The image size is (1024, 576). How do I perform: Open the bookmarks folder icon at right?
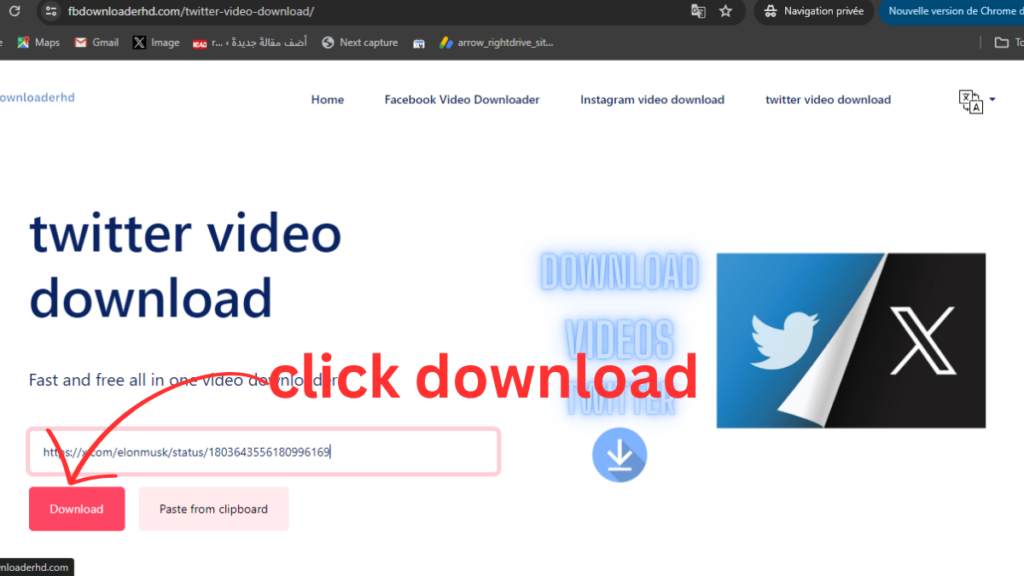click(1001, 42)
